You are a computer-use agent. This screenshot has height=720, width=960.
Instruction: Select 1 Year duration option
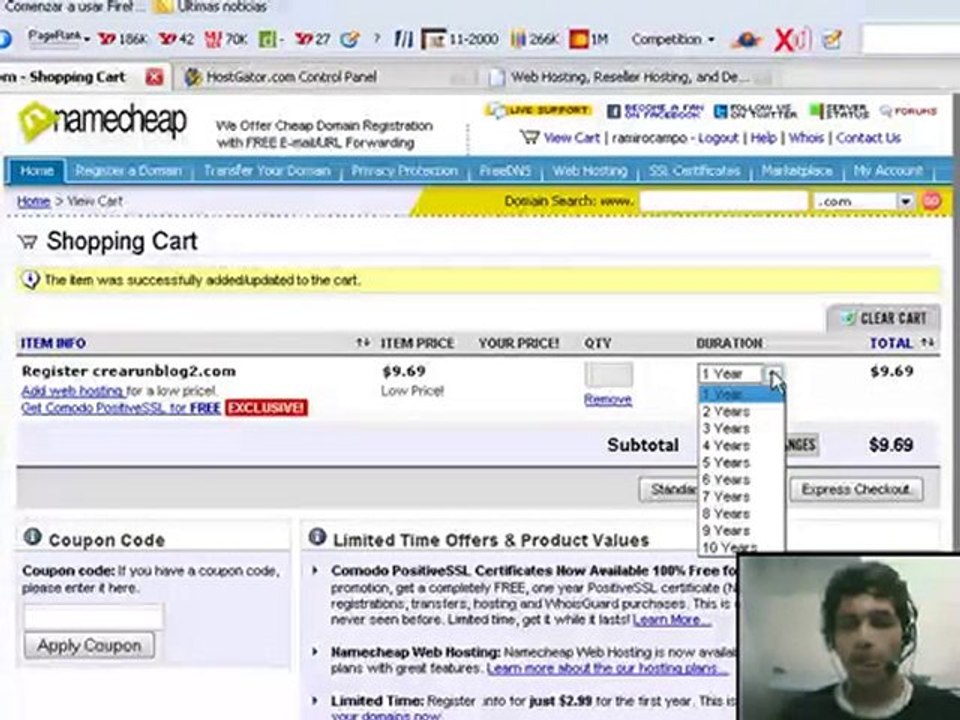pos(741,394)
